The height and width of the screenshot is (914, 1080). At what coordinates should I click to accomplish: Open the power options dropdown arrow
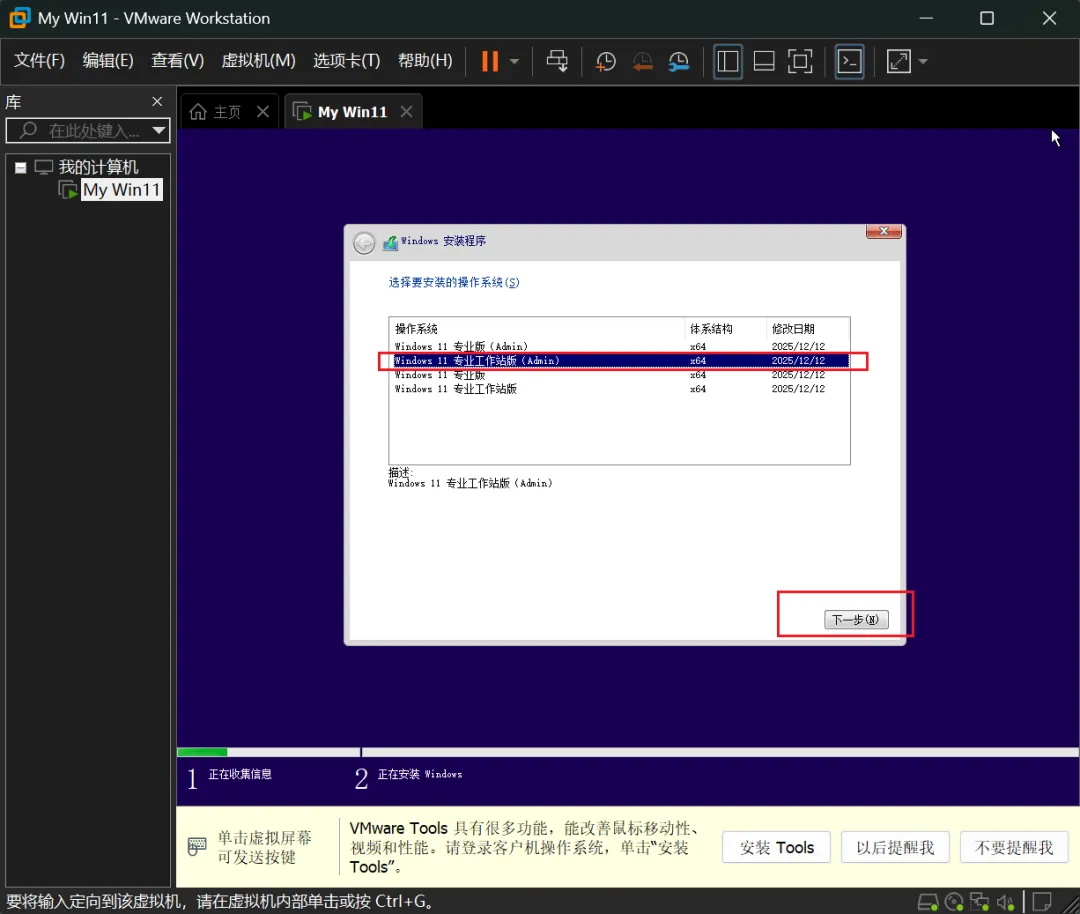coord(515,61)
